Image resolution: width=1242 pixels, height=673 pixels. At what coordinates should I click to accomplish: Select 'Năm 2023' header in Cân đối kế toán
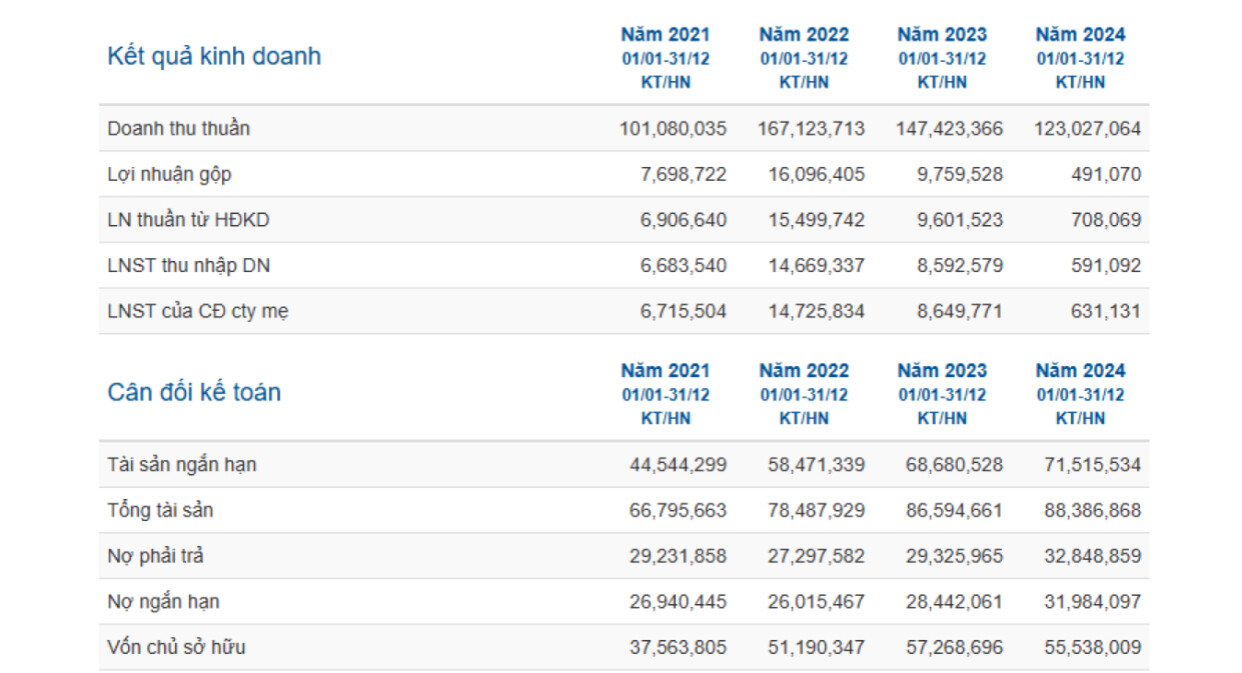pos(942,371)
